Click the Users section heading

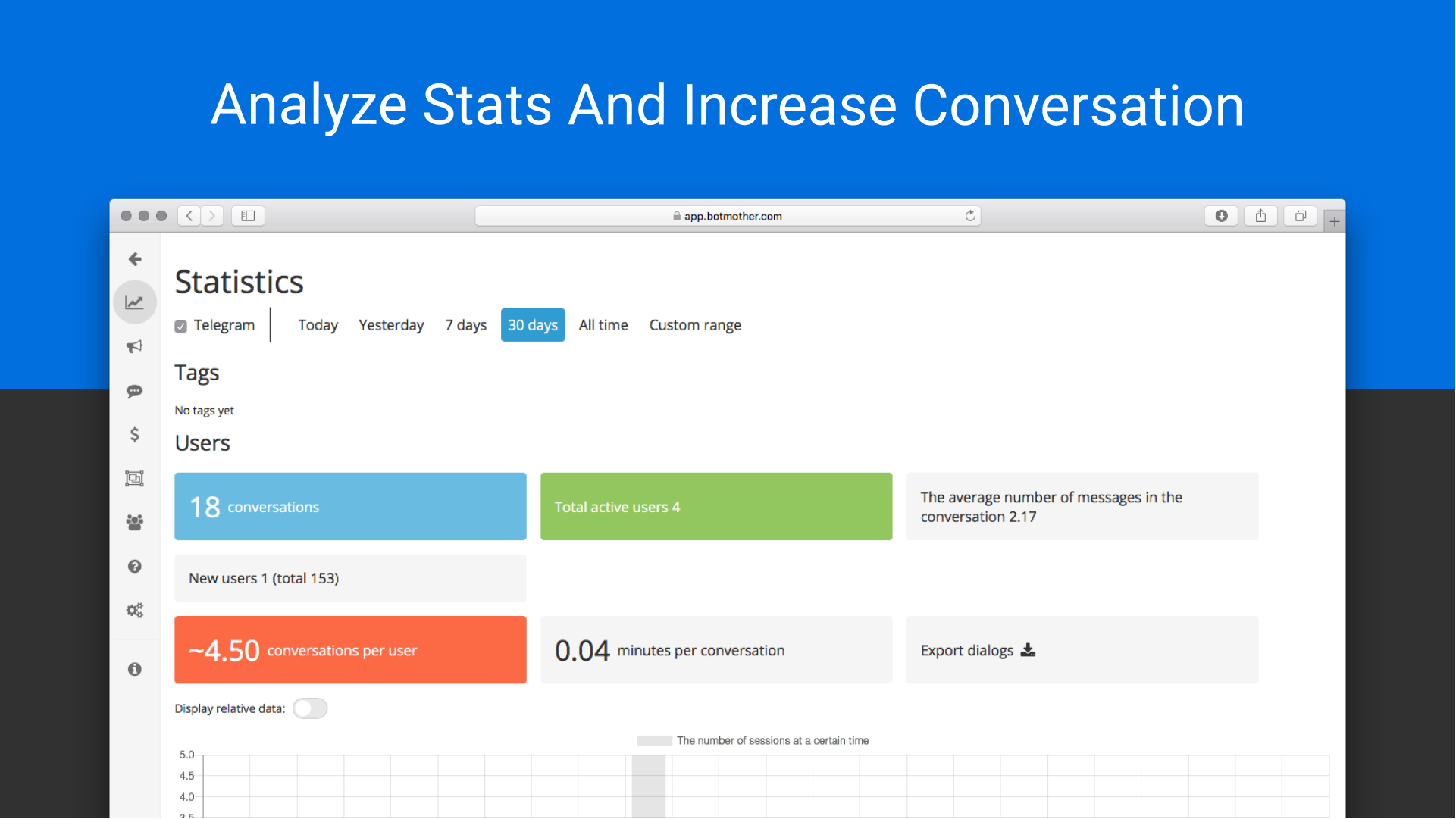(x=202, y=443)
